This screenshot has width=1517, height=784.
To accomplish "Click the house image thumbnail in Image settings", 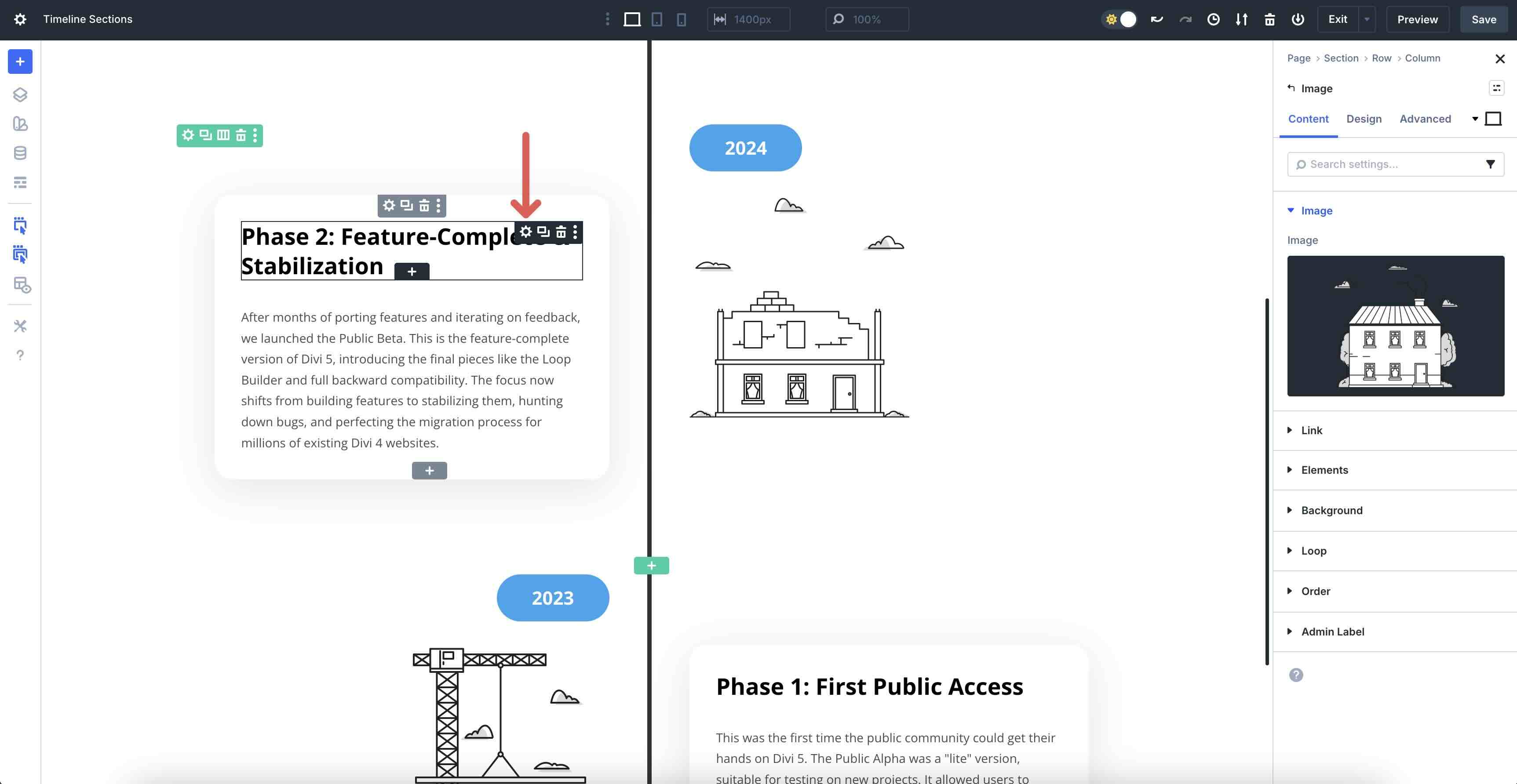I will [x=1396, y=326].
